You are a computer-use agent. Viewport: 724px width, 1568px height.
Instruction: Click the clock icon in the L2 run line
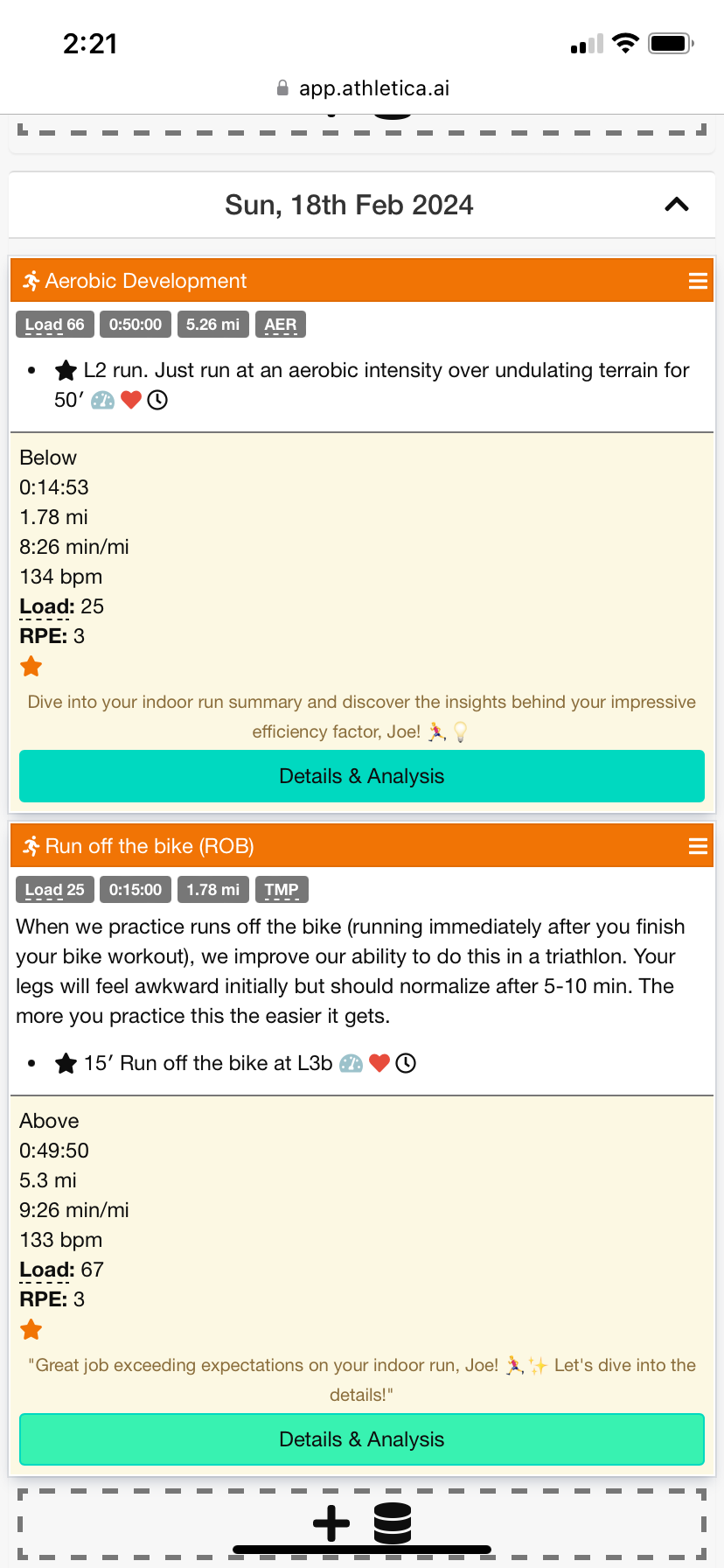pos(157,401)
